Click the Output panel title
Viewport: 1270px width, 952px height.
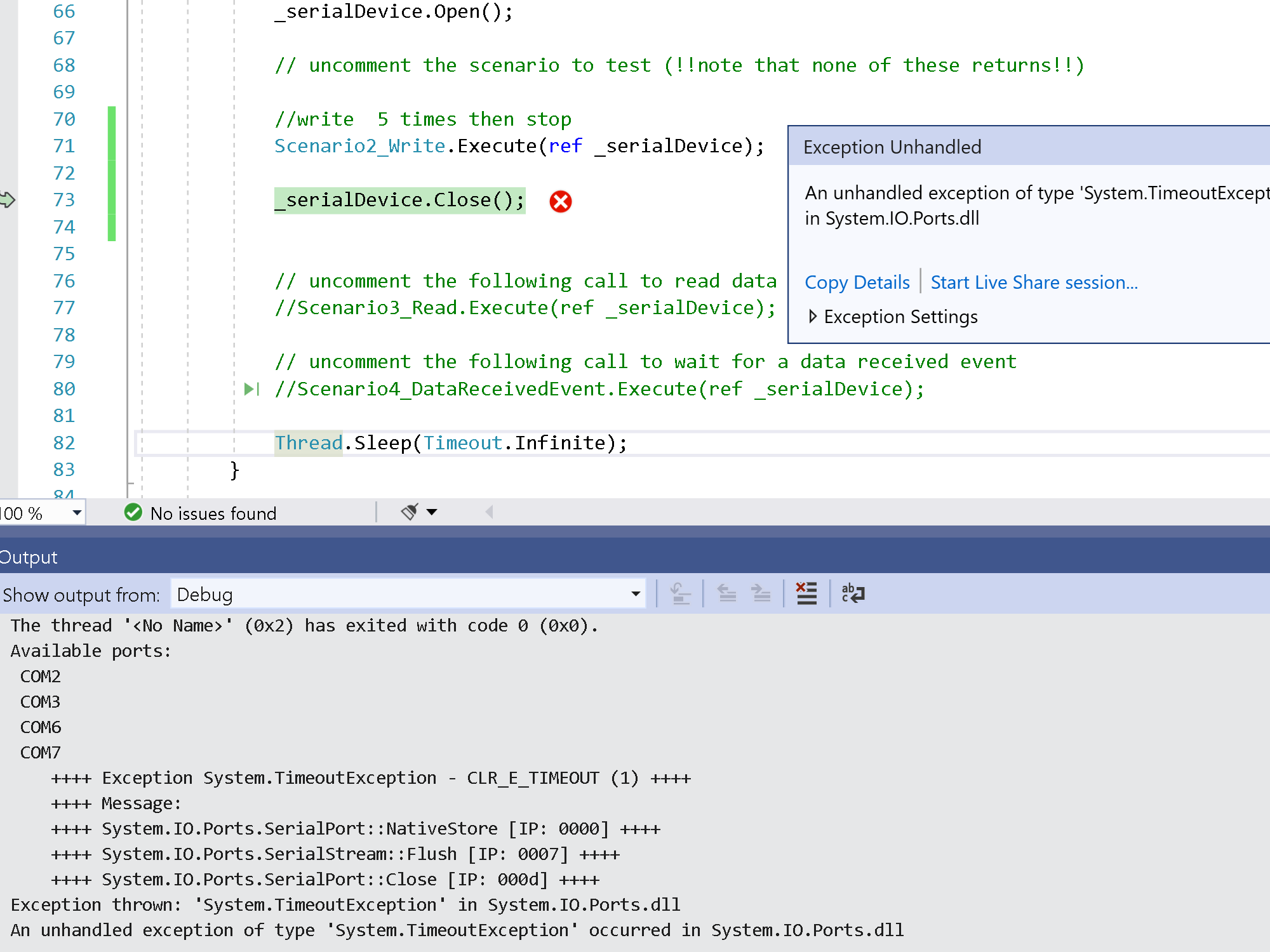(29, 557)
